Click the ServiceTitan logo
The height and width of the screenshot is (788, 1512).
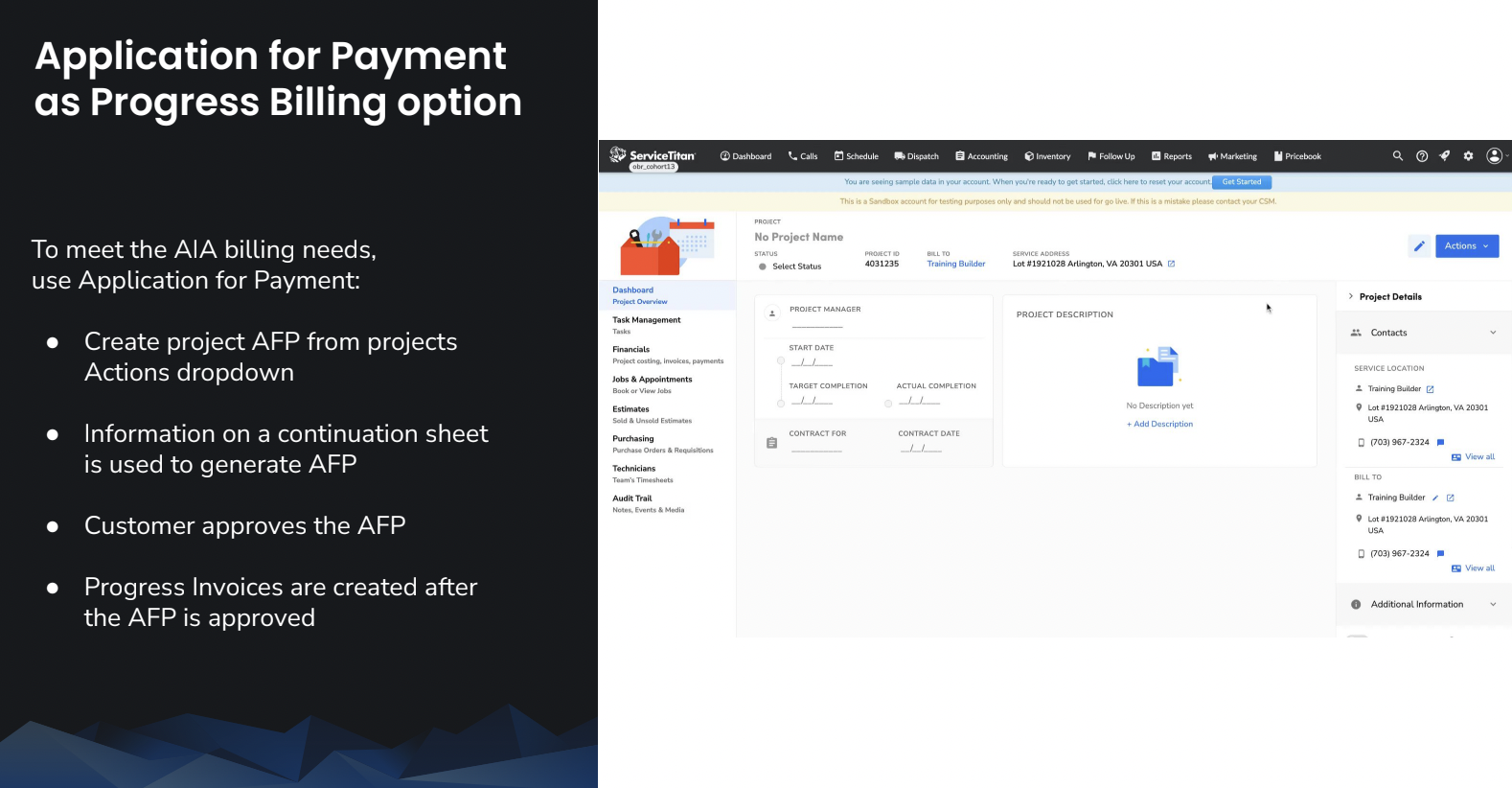point(653,155)
